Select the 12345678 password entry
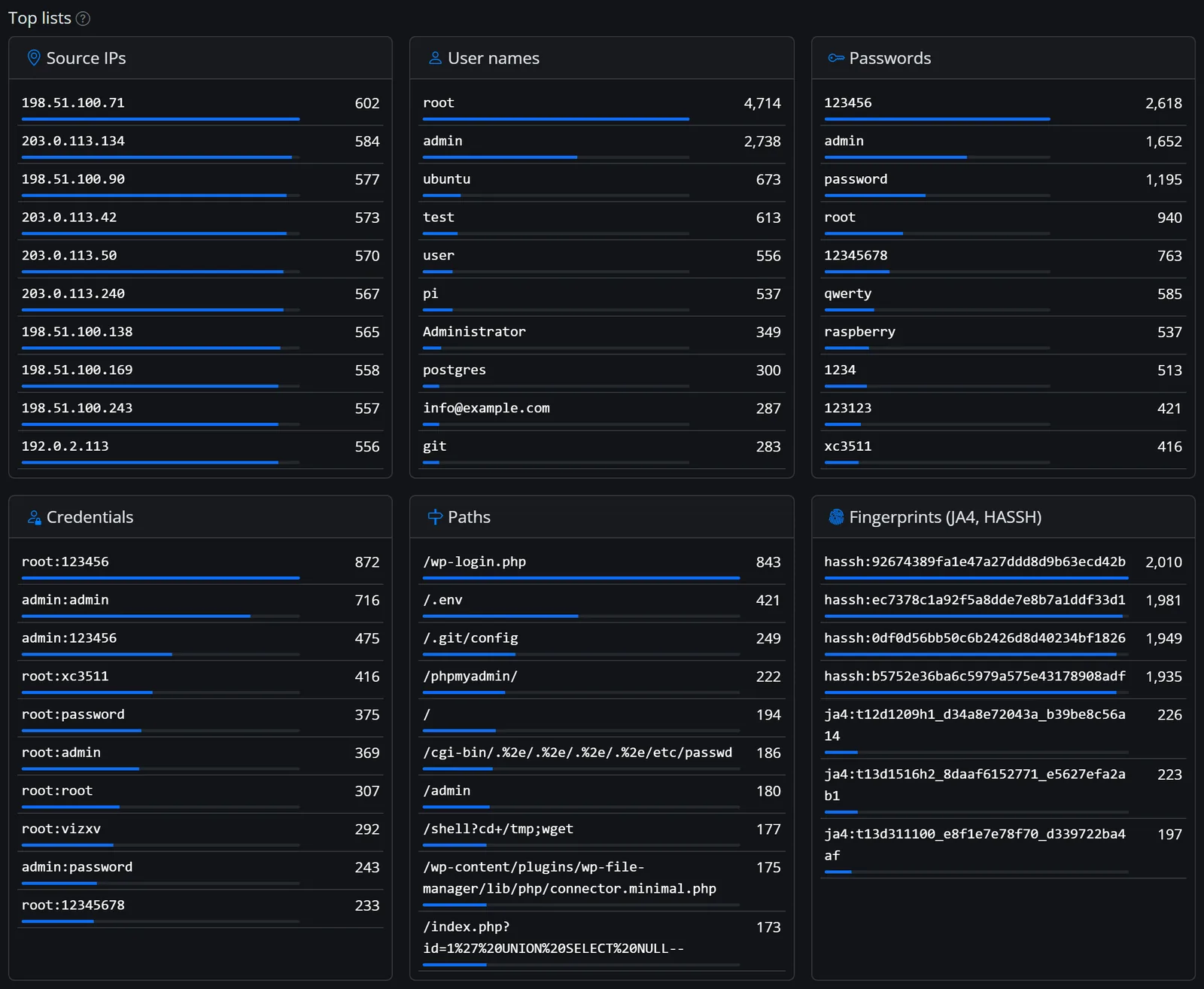1204x989 pixels. click(1003, 259)
